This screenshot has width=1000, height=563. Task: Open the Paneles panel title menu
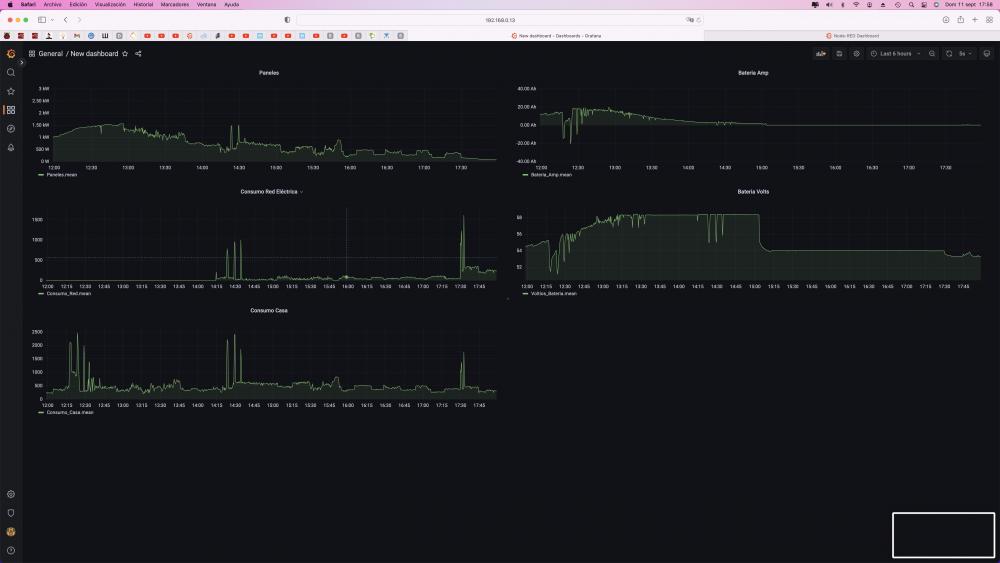click(268, 73)
